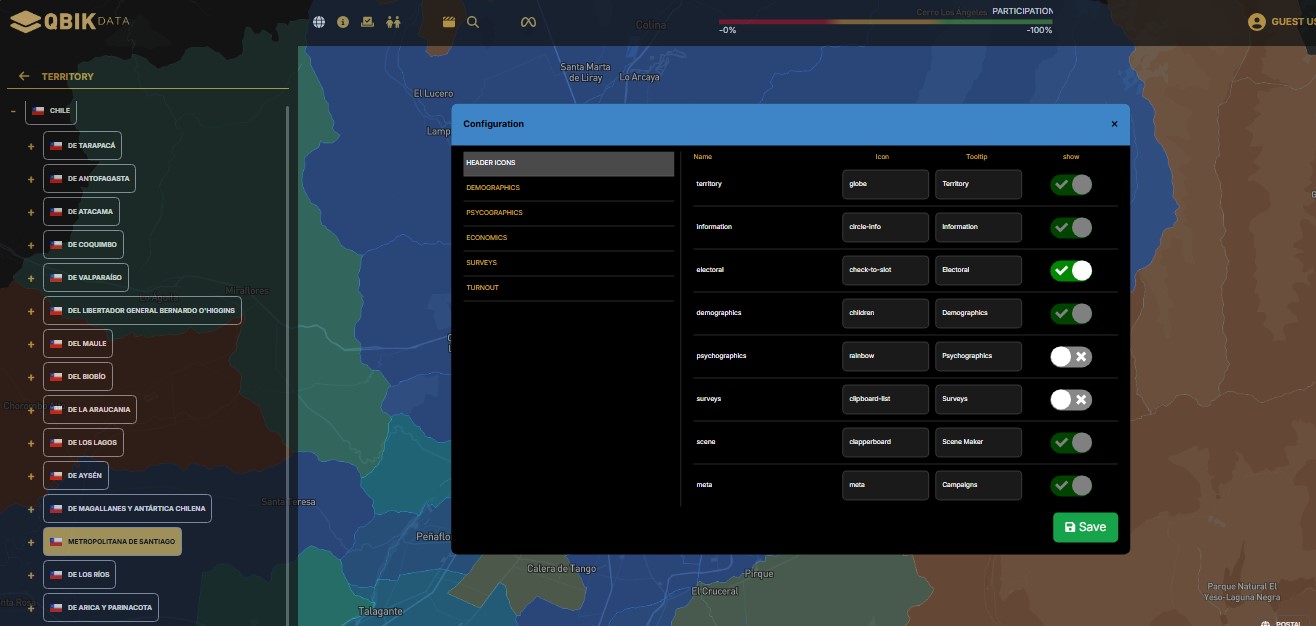Screen dimensions: 1316x626
Task: Open the Demographics children icon
Action: pyautogui.click(x=393, y=22)
